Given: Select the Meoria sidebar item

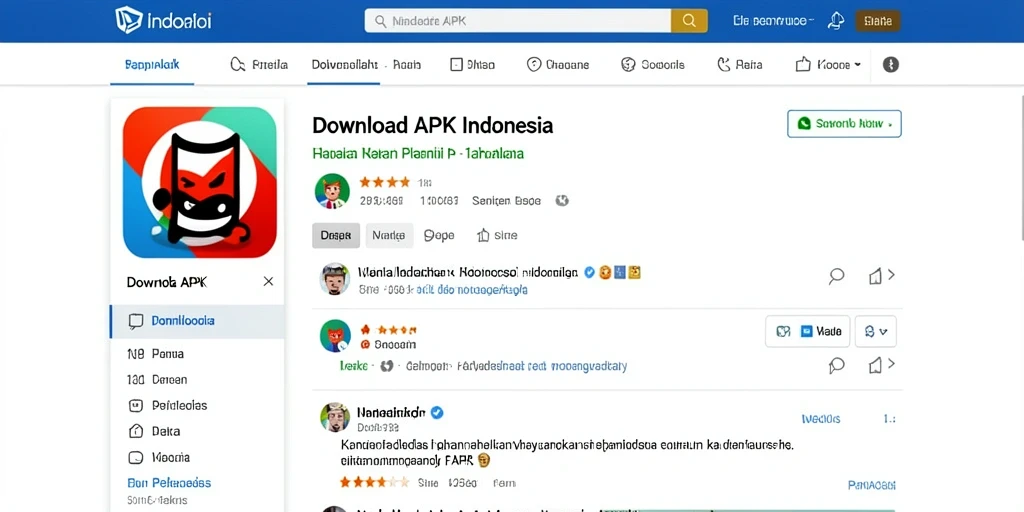Looking at the screenshot, I should click(159, 457).
